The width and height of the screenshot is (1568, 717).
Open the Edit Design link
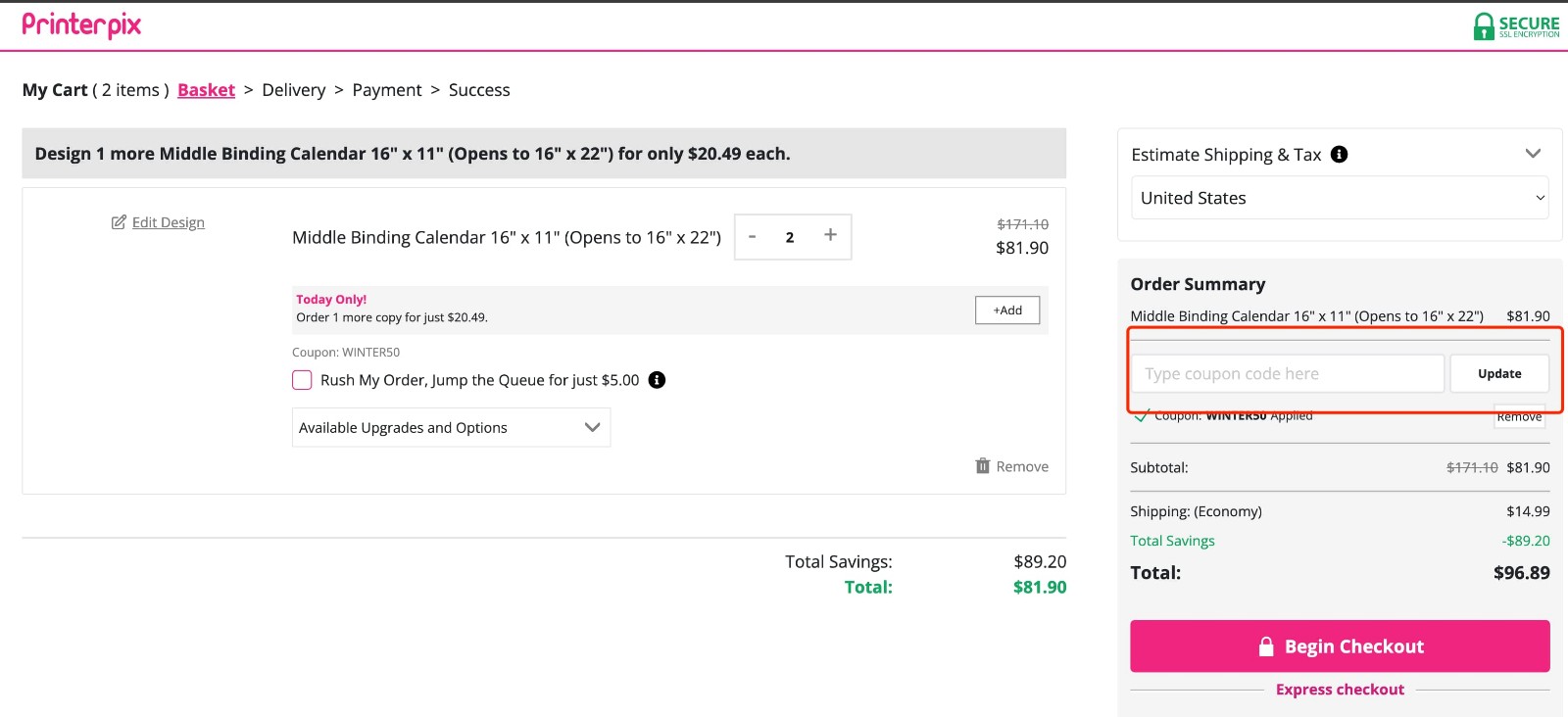pyautogui.click(x=169, y=222)
